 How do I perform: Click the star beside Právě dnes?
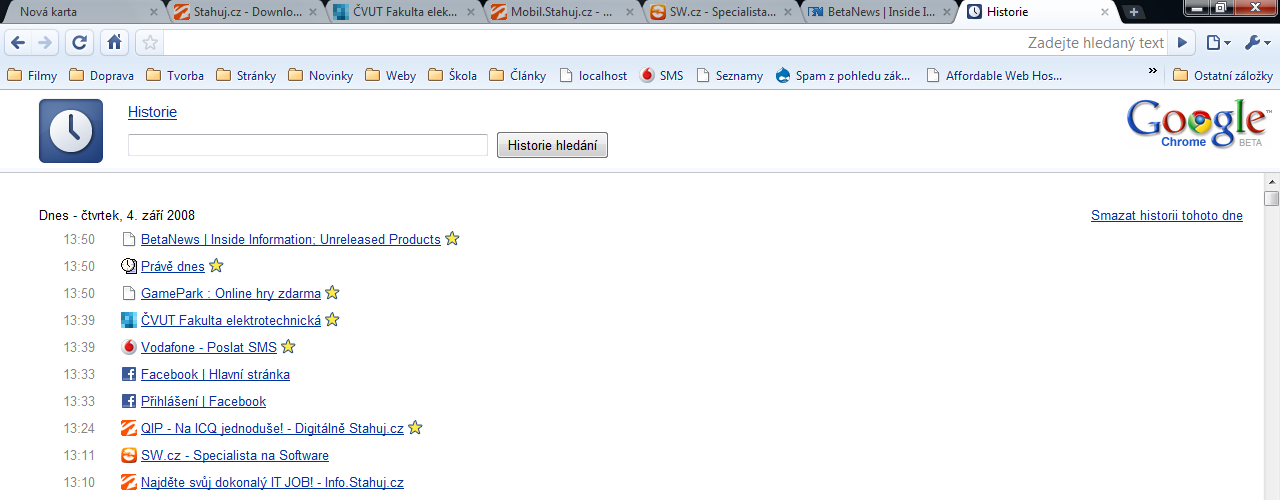[216, 266]
